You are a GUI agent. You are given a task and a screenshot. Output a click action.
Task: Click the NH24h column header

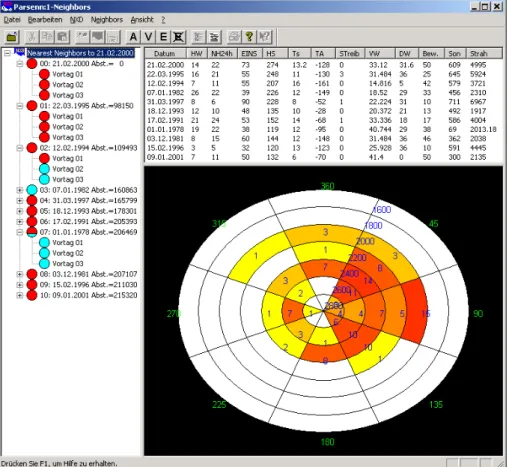pos(222,53)
